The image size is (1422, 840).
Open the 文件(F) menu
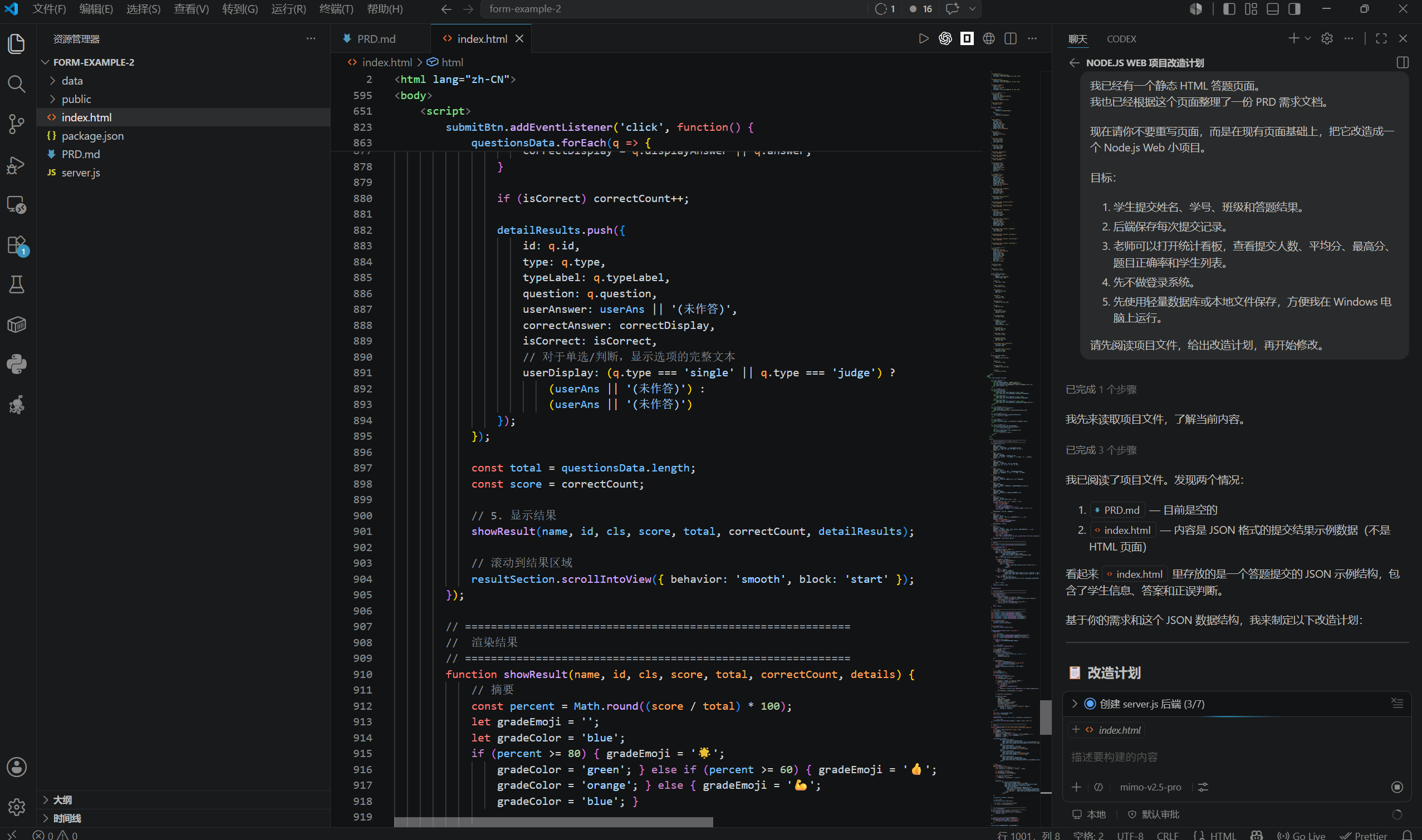point(49,9)
